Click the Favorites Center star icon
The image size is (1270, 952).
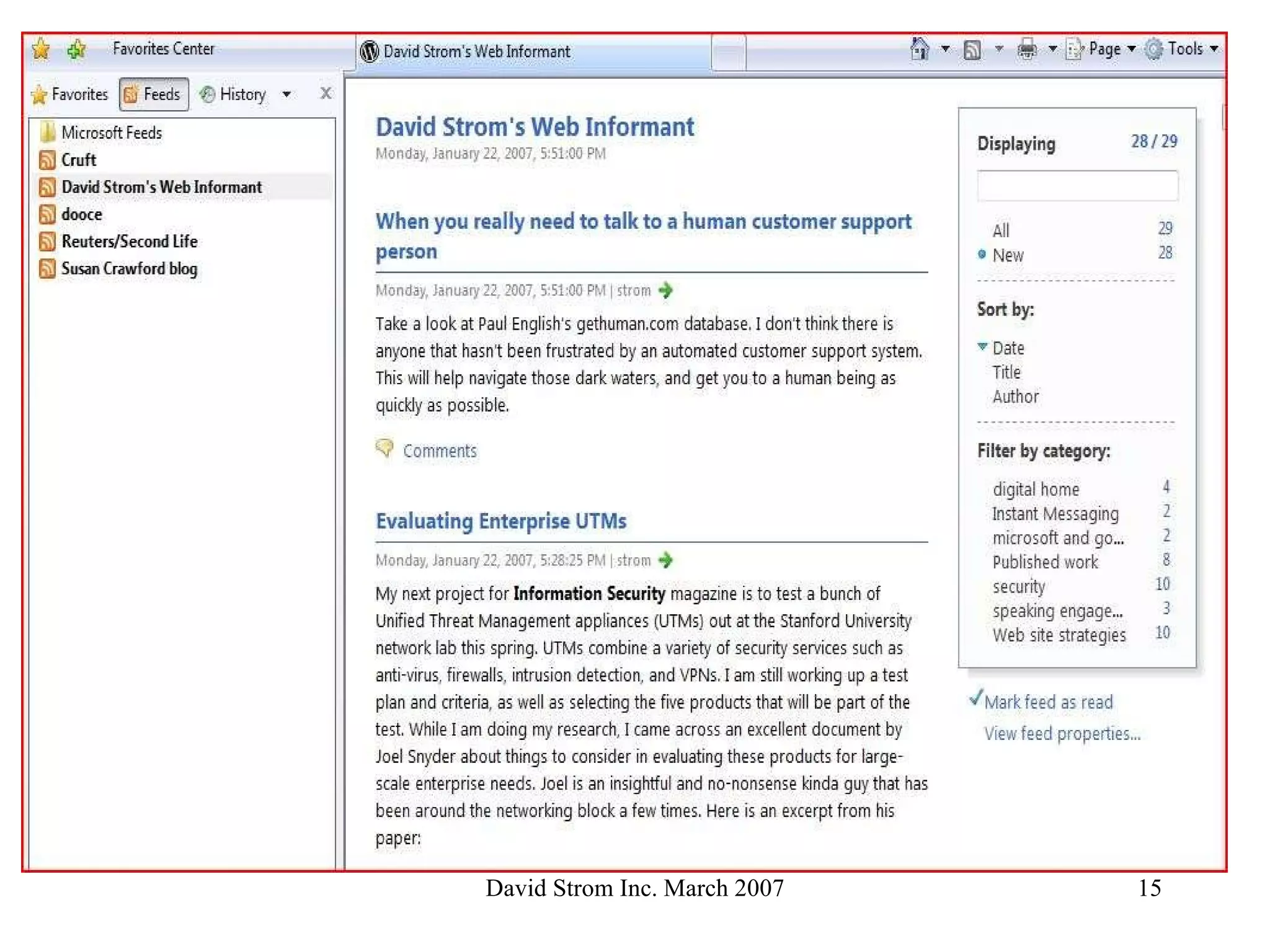[x=41, y=49]
